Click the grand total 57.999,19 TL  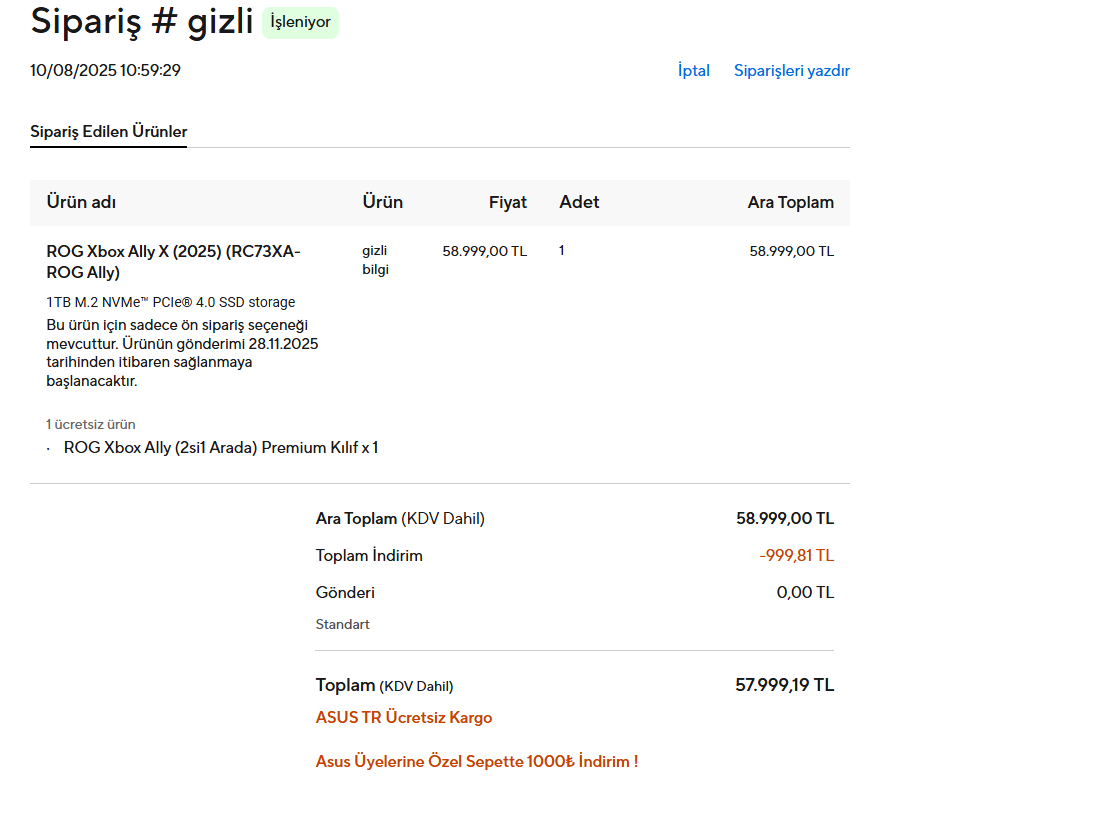[x=784, y=686]
